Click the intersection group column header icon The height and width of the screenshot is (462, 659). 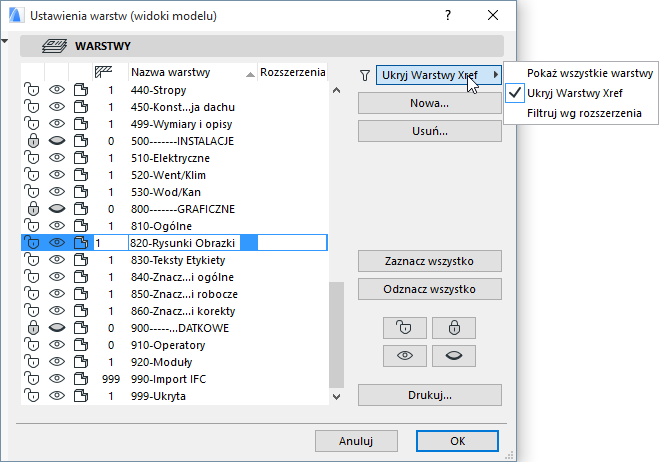coord(103,73)
